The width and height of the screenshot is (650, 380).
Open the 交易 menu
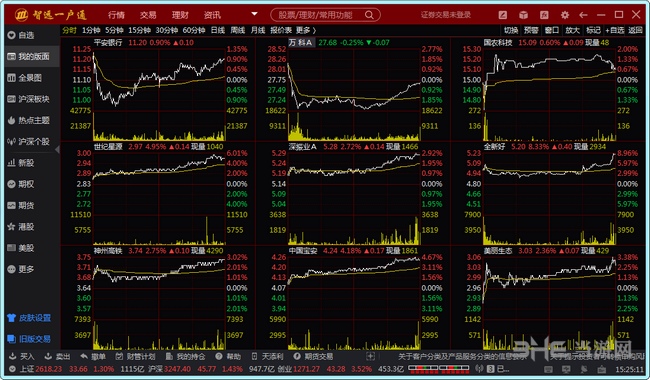point(148,15)
